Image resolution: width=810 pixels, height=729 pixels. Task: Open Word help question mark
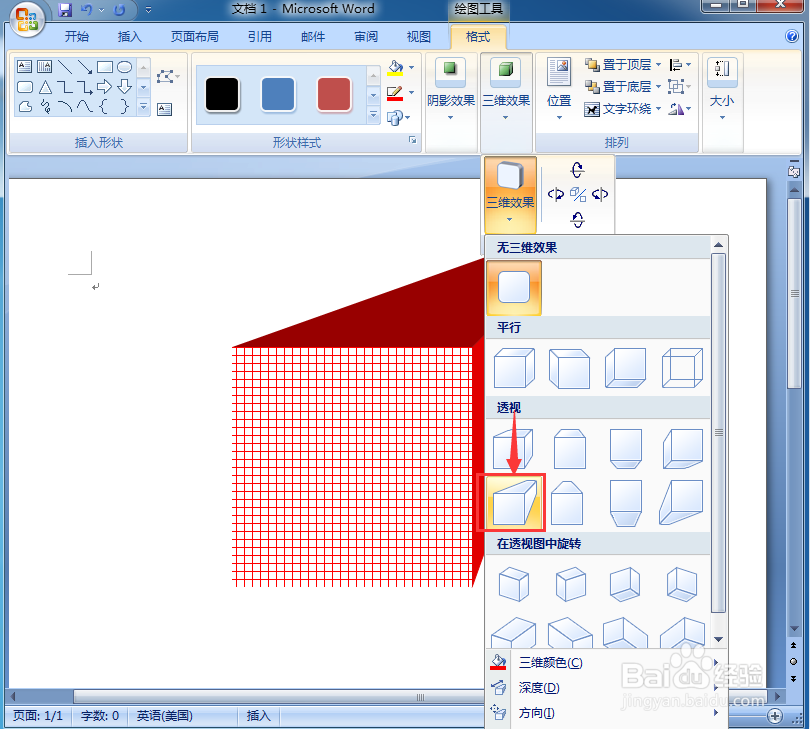point(791,36)
